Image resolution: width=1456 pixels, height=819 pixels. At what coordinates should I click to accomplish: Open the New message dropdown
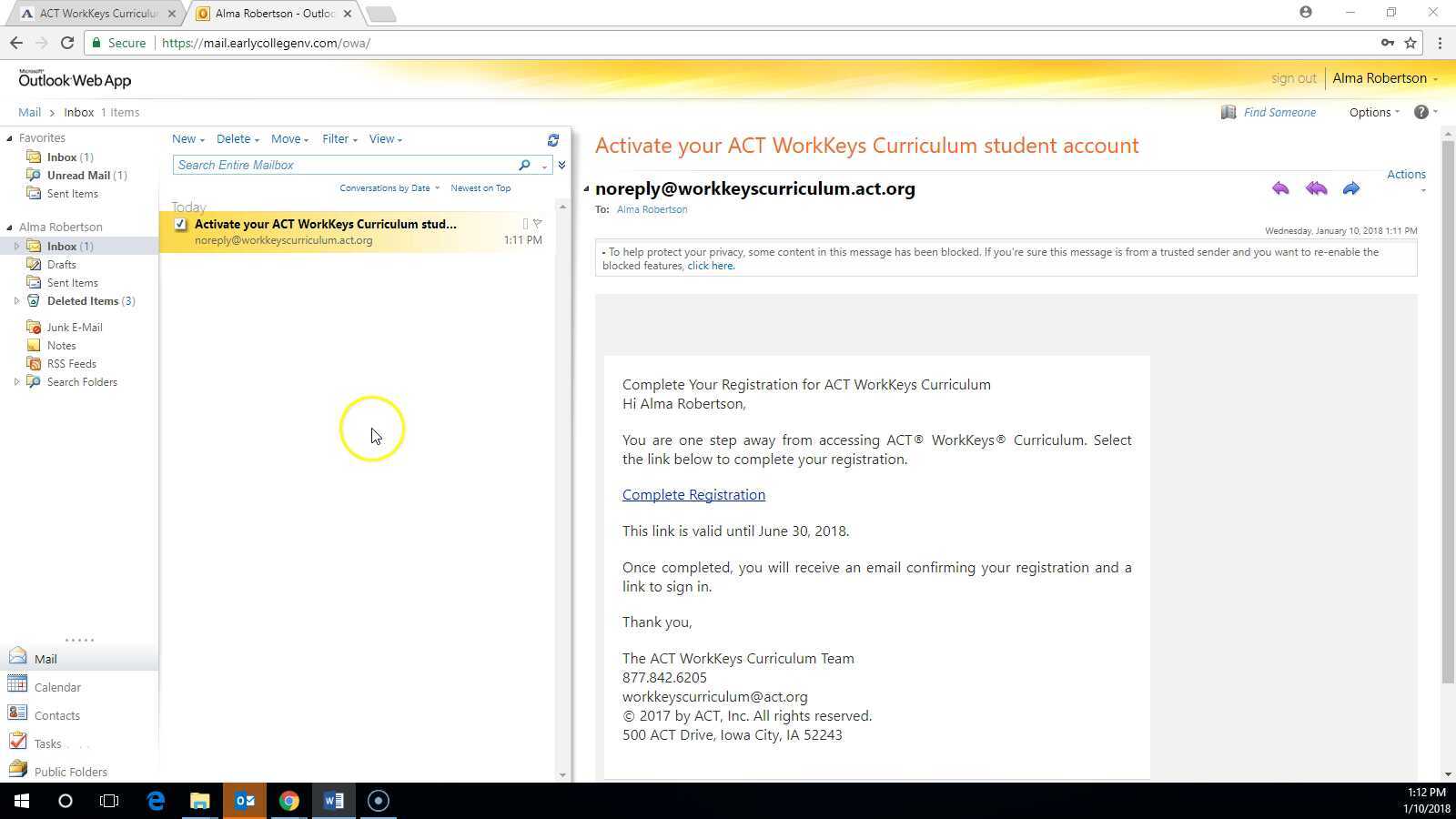(187, 139)
